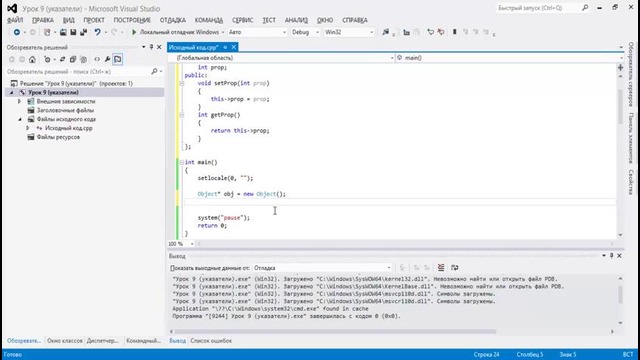The width and height of the screenshot is (640, 360).
Task: Open Solution Explorer window options dropdown
Action: tap(144, 47)
